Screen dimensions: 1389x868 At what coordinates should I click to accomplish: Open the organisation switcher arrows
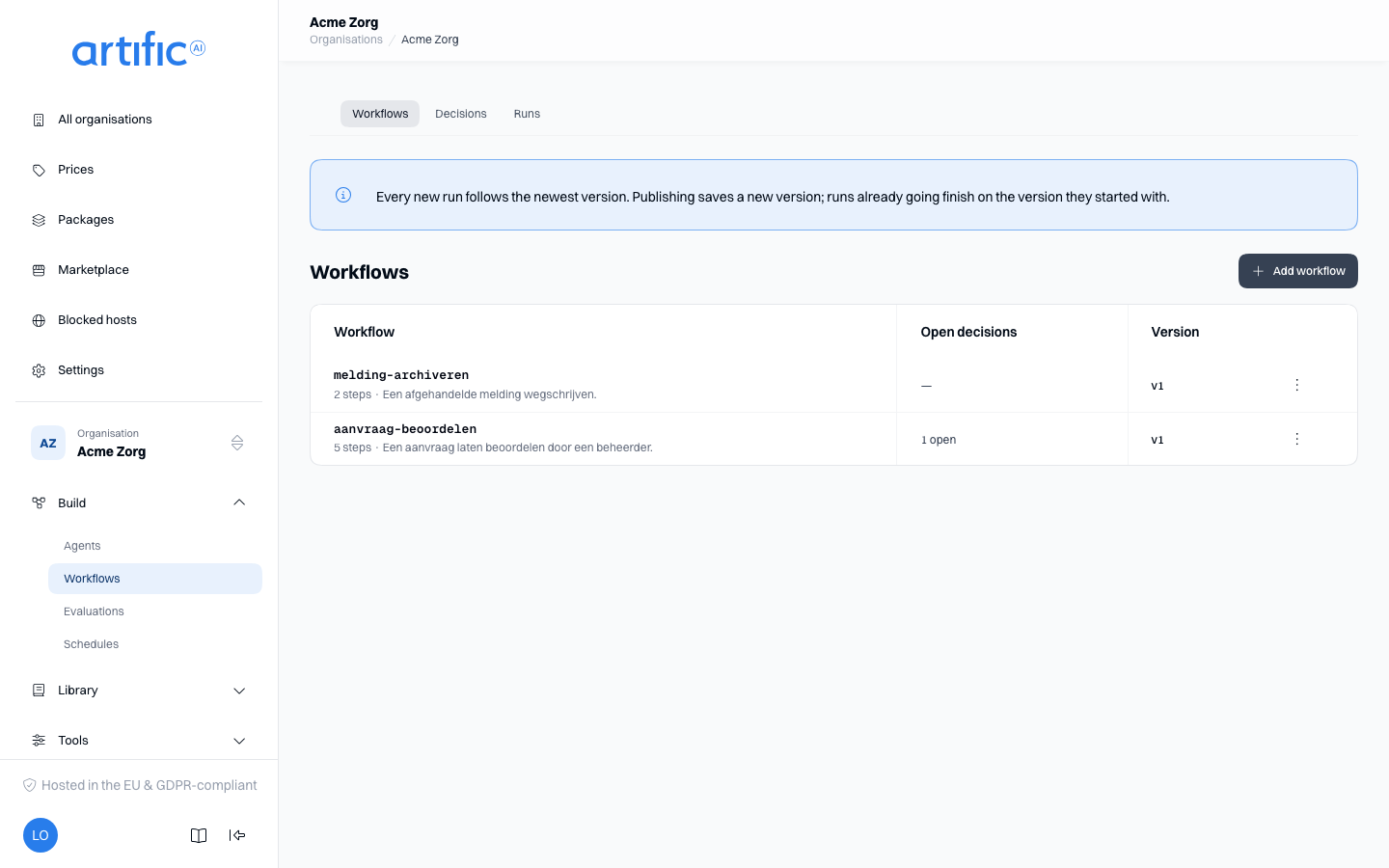pos(237,443)
